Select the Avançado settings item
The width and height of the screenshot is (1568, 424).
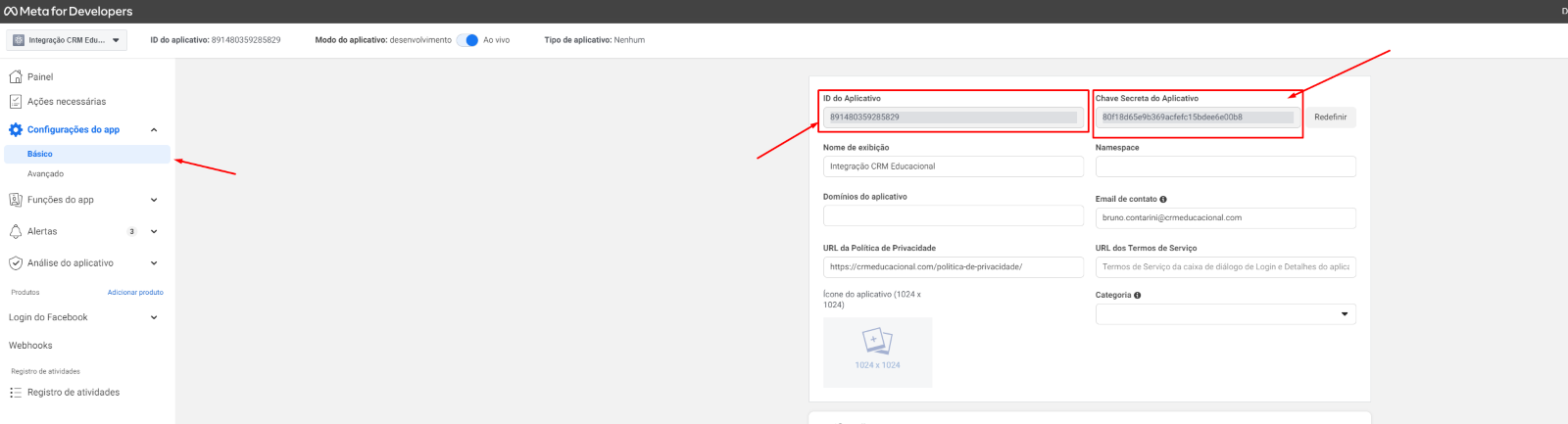[x=45, y=173]
